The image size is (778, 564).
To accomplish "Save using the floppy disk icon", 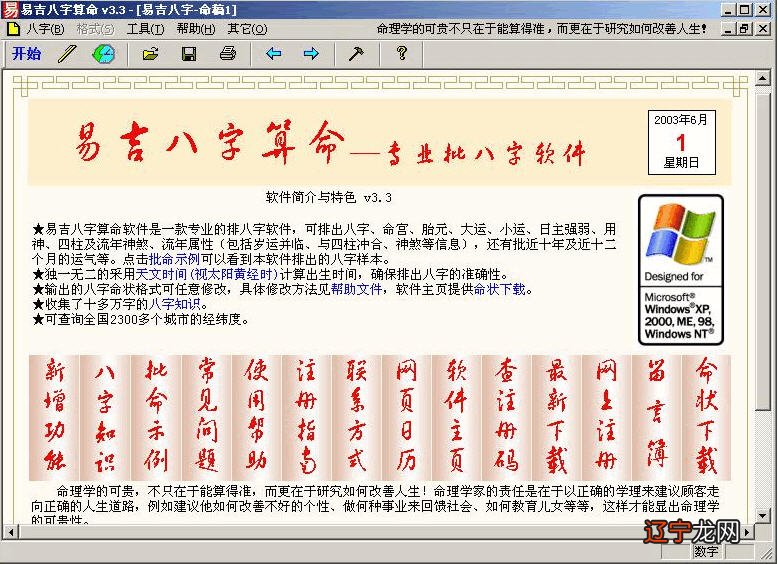I will coord(189,54).
